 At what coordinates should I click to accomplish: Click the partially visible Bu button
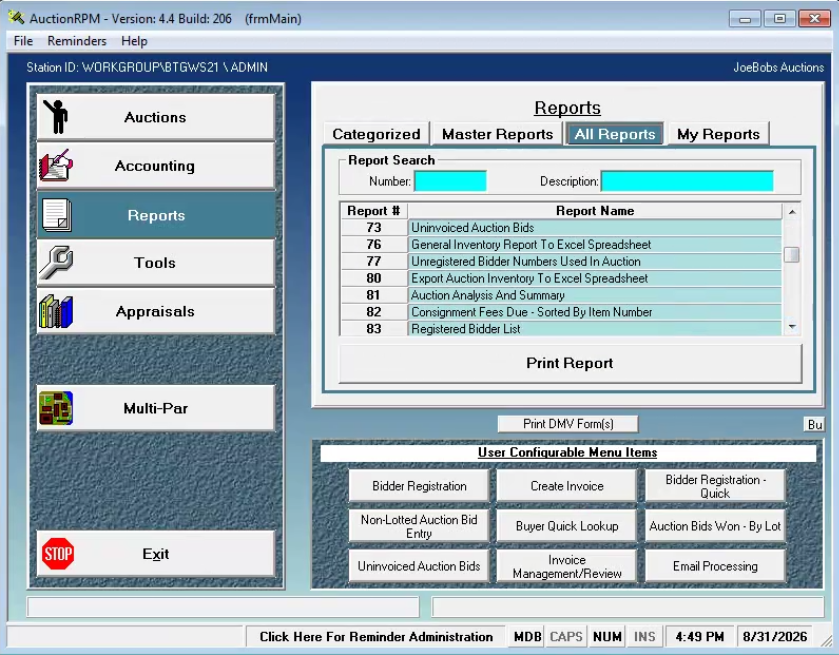point(814,424)
